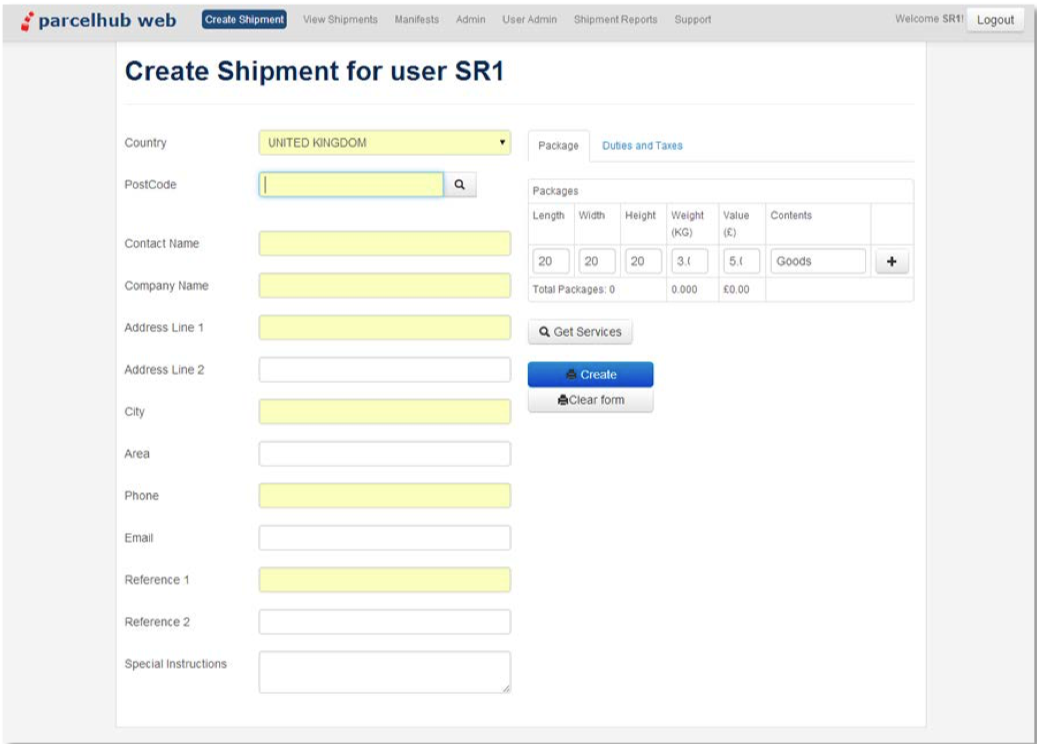The height and width of the screenshot is (744, 1037).
Task: Add a package with the plus icon
Action: [891, 261]
